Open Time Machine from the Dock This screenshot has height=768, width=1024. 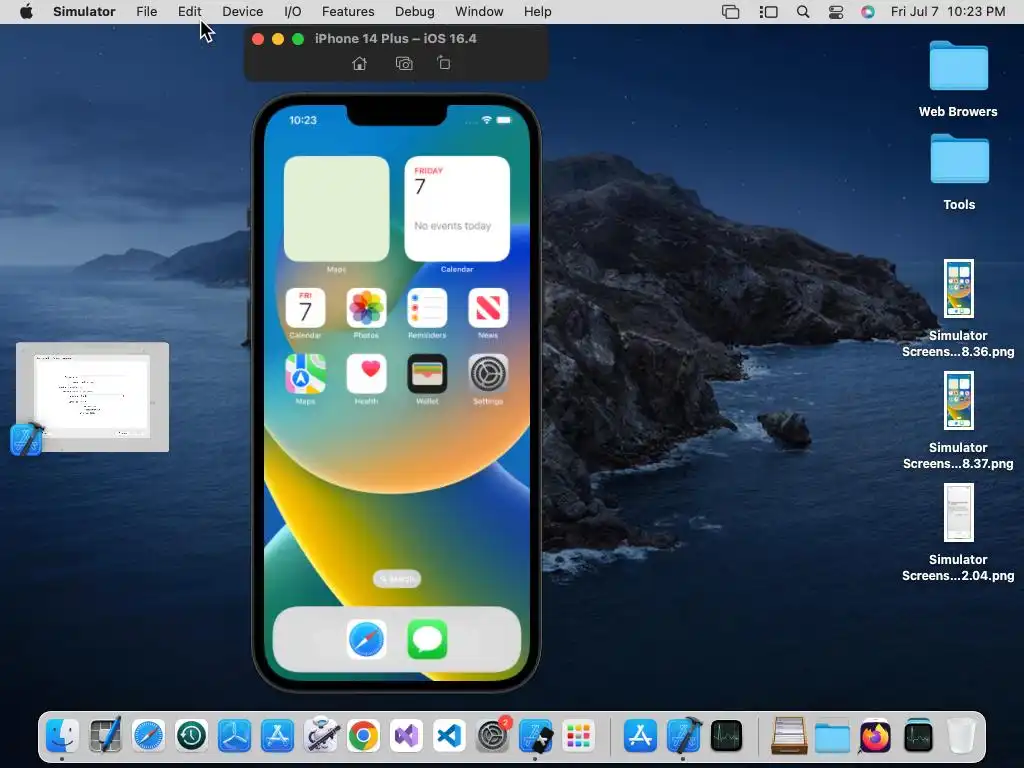(191, 736)
